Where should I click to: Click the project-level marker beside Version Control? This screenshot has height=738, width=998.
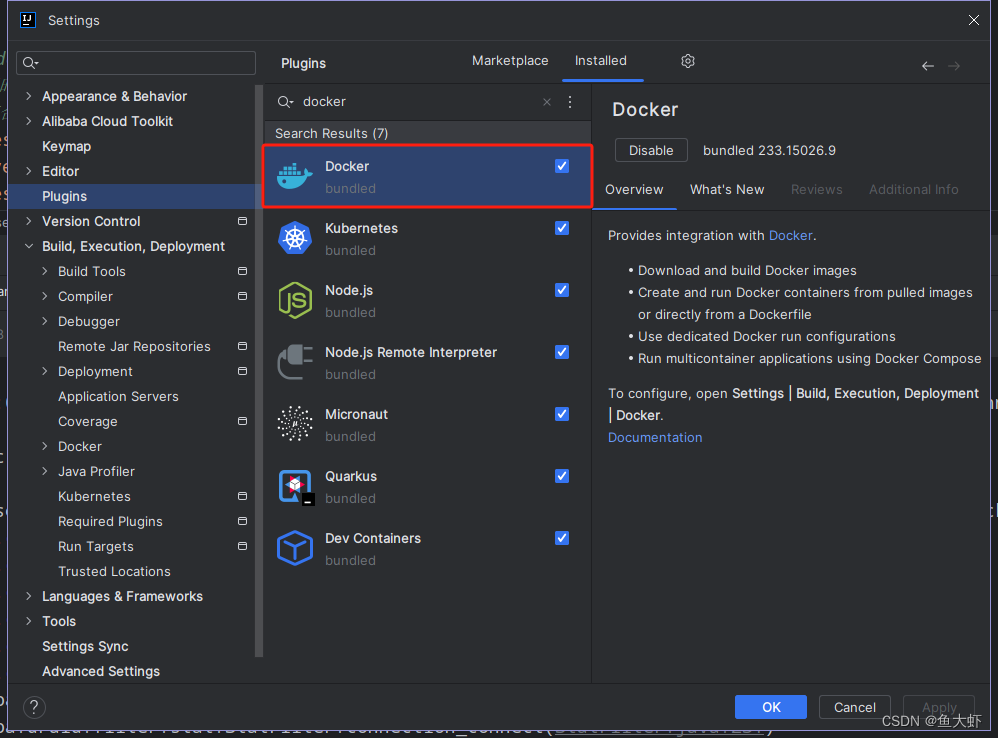(x=242, y=221)
